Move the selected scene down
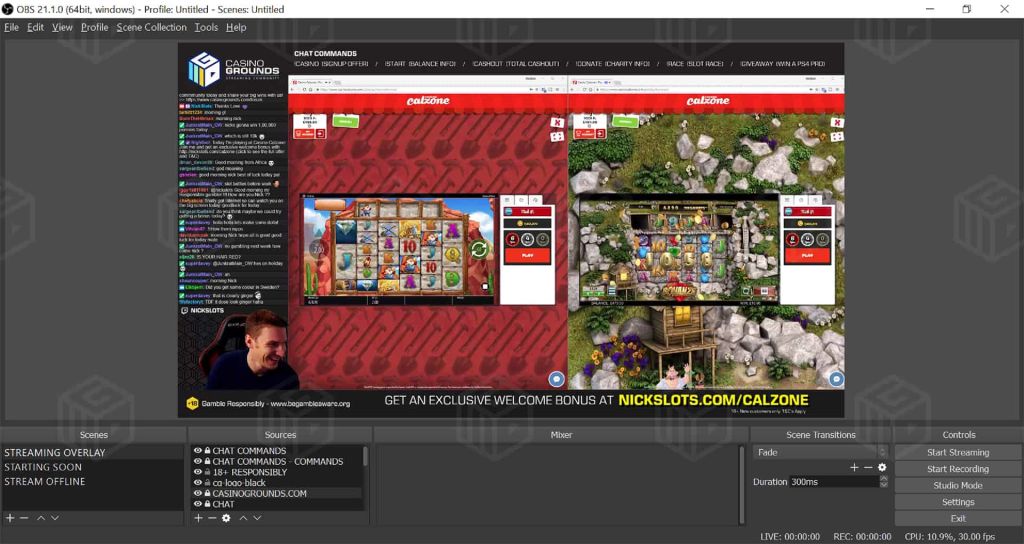This screenshot has width=1024, height=544. pyautogui.click(x=55, y=518)
